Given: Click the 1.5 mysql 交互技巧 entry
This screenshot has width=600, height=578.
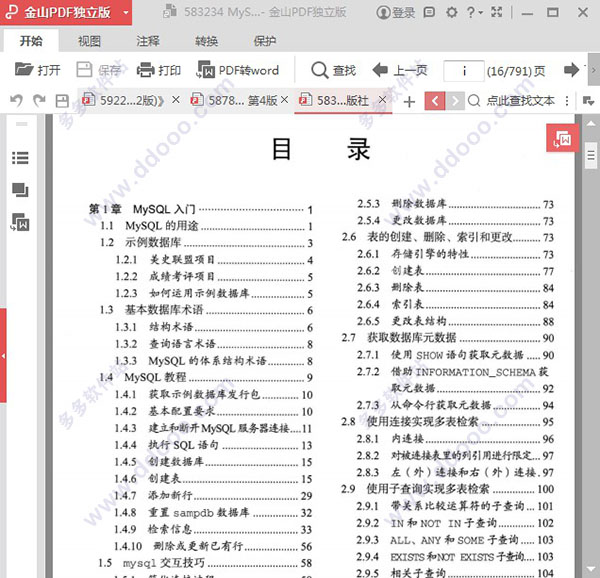Looking at the screenshot, I should (x=205, y=563).
